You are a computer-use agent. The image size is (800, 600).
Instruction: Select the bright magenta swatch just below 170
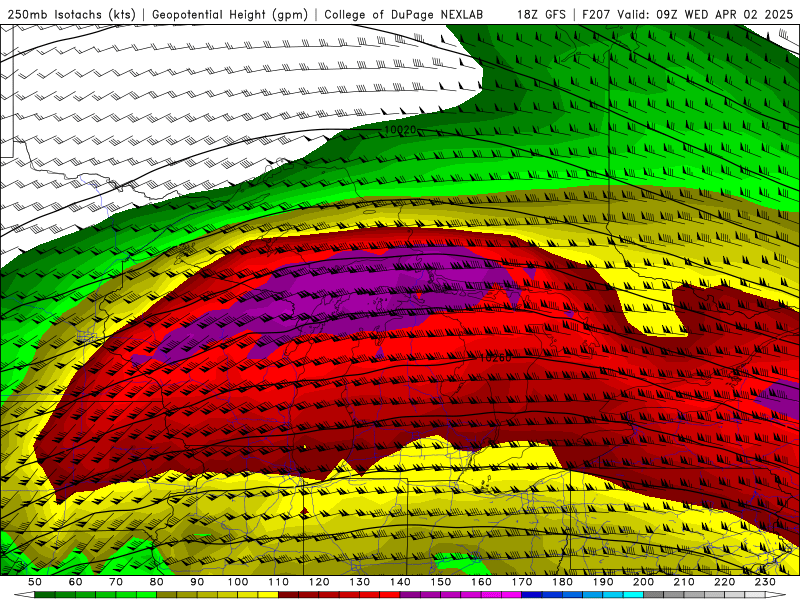[x=511, y=595]
